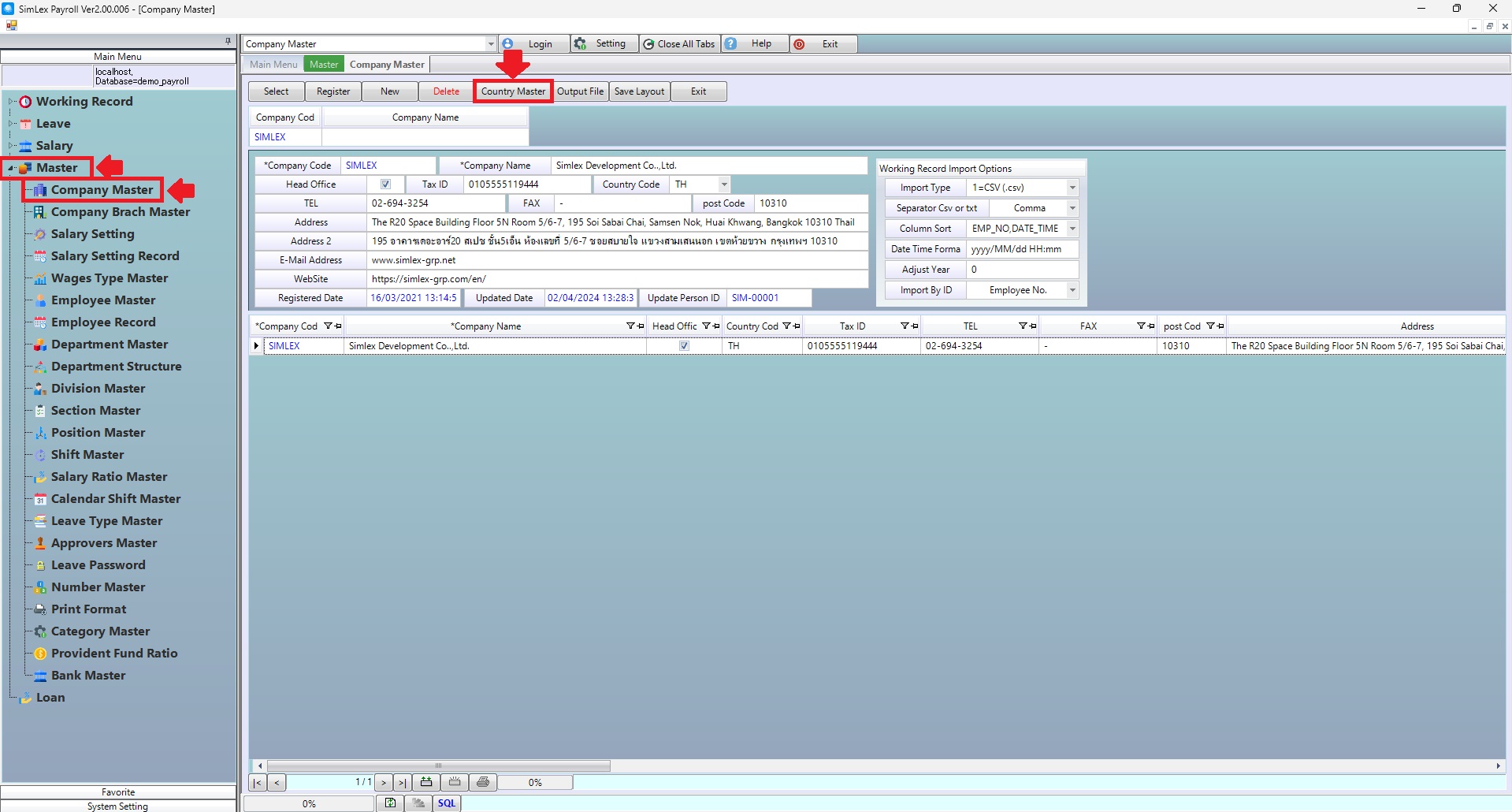Open Employee Master in the sidebar tree
1512x812 pixels.
pos(103,300)
